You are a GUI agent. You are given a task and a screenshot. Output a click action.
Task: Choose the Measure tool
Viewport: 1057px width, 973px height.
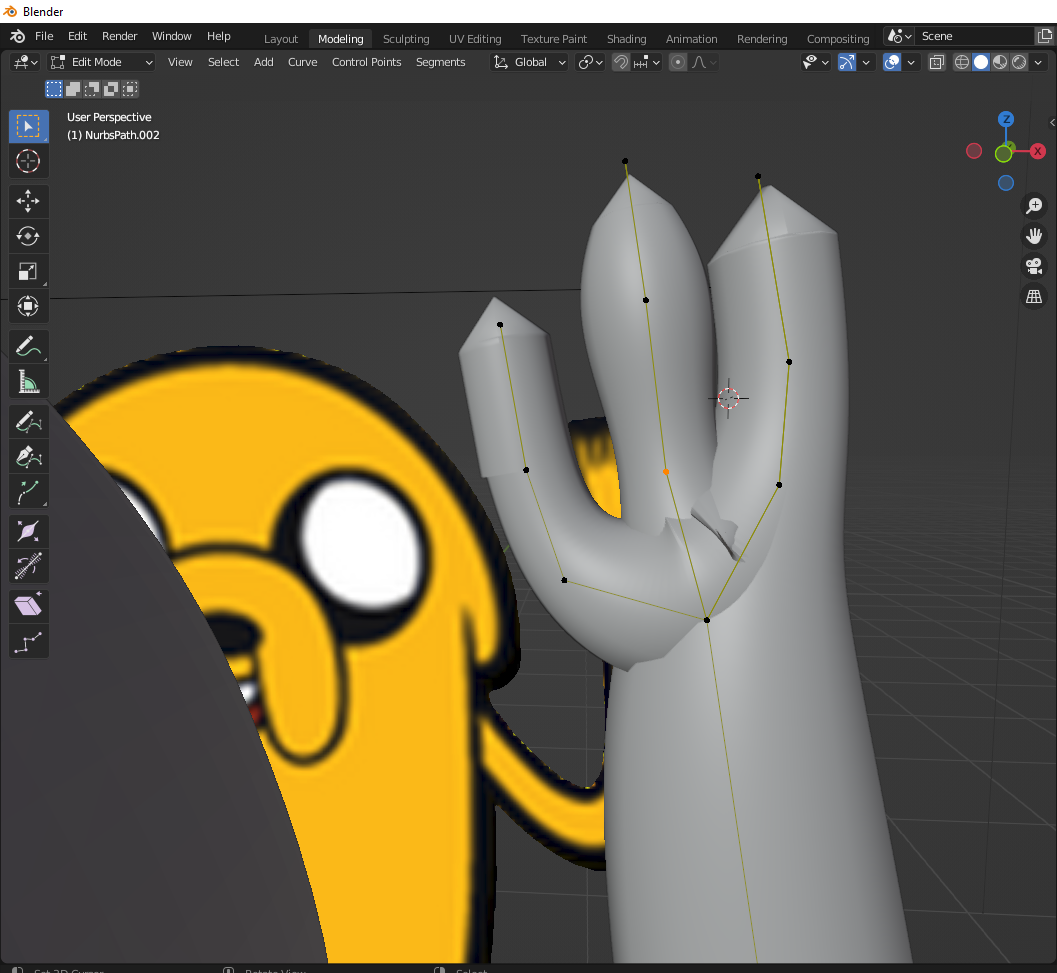click(x=28, y=382)
